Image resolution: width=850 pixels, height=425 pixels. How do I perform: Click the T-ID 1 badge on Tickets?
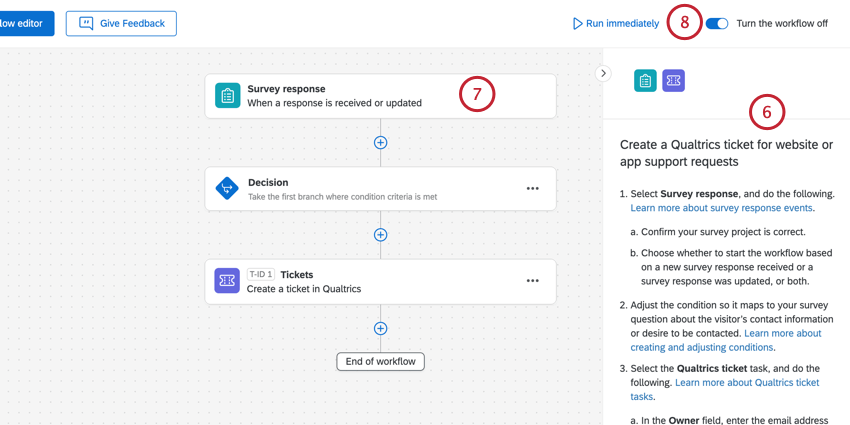click(x=260, y=274)
